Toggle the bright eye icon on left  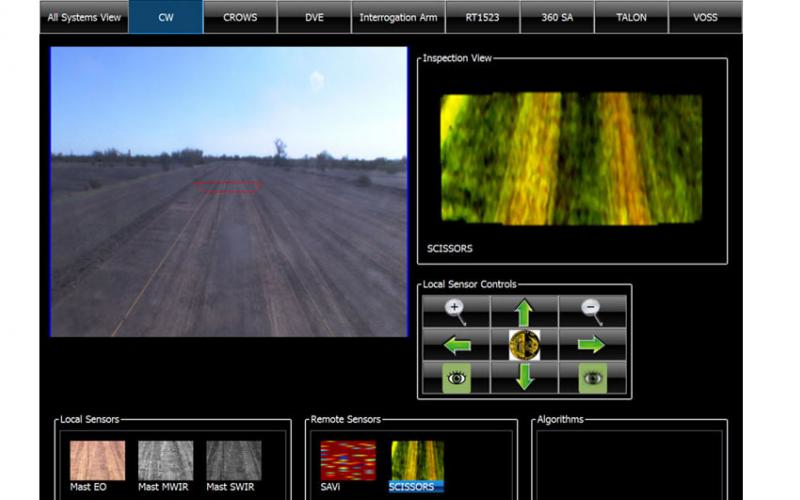[x=456, y=378]
